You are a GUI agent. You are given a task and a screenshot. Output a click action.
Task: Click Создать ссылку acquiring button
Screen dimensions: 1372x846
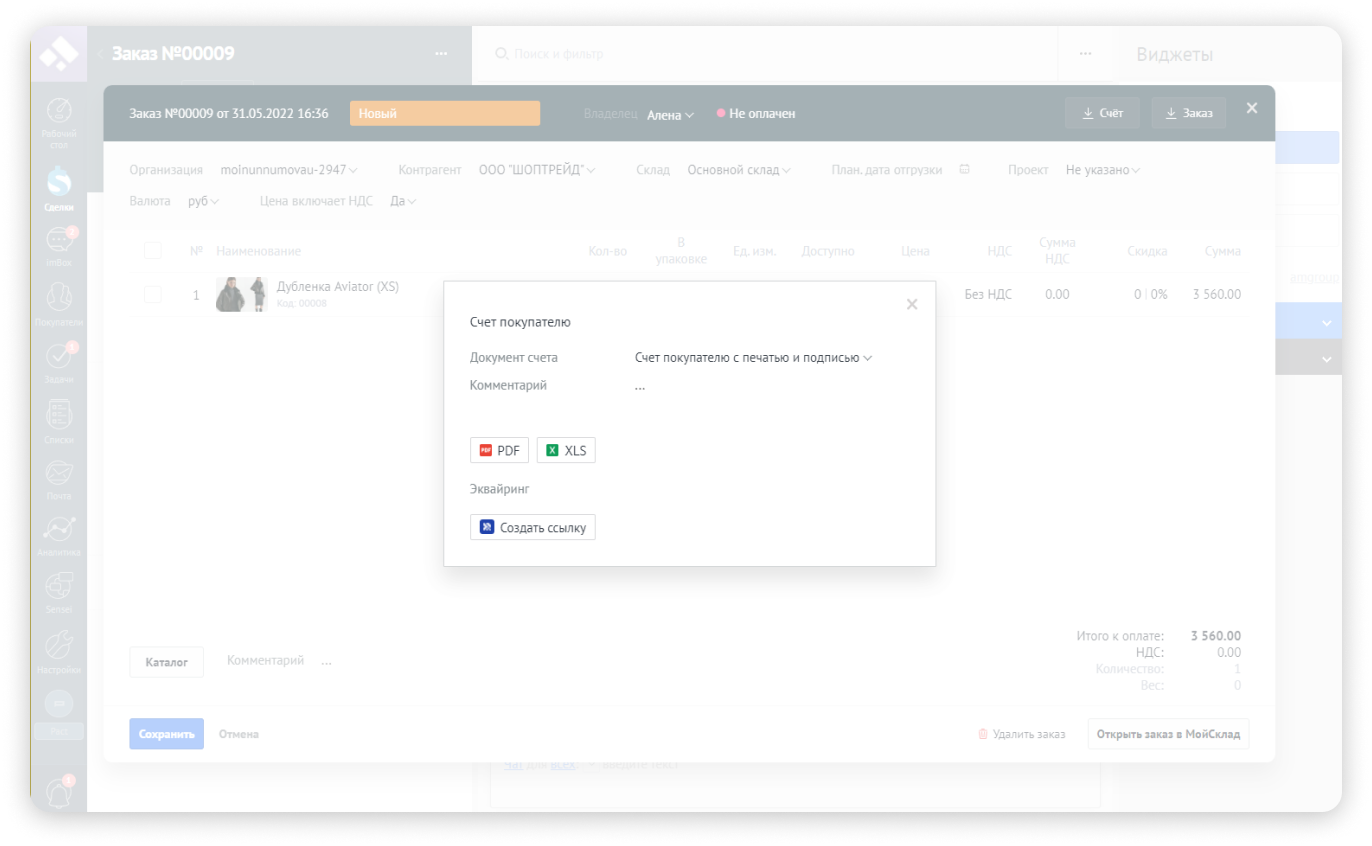pyautogui.click(x=532, y=527)
